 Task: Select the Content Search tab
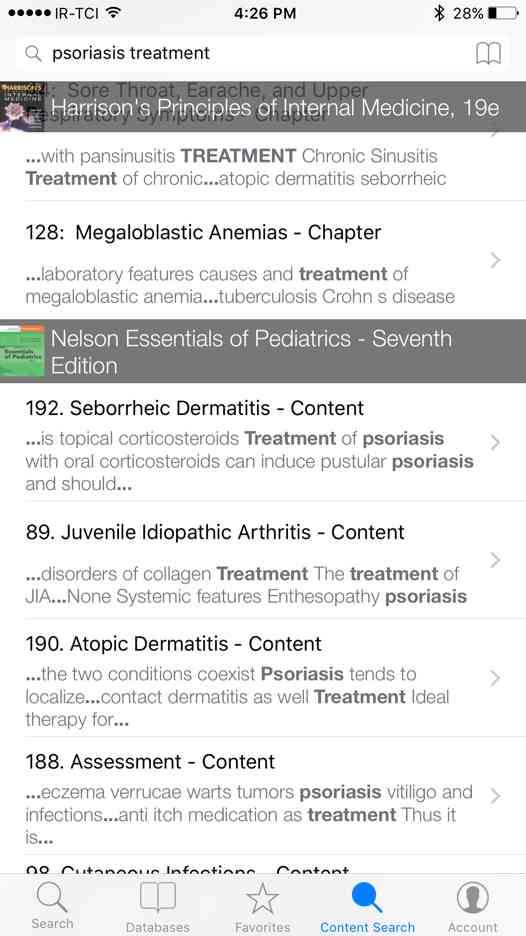coord(367,905)
